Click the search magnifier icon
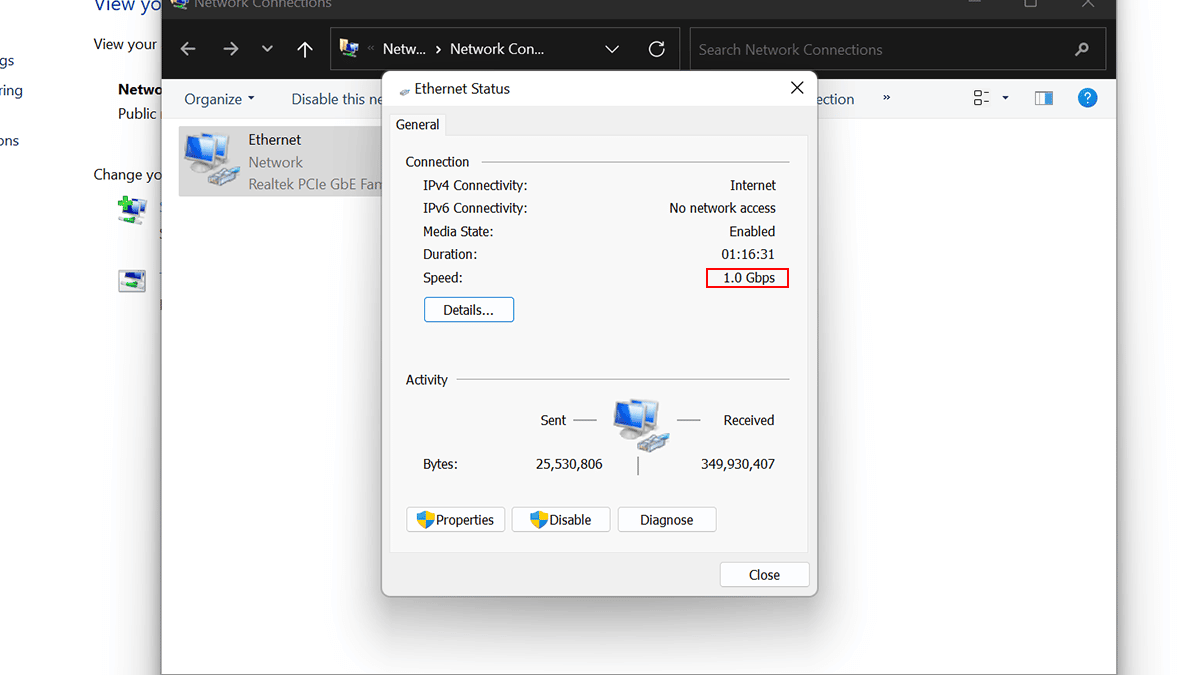 1081,49
